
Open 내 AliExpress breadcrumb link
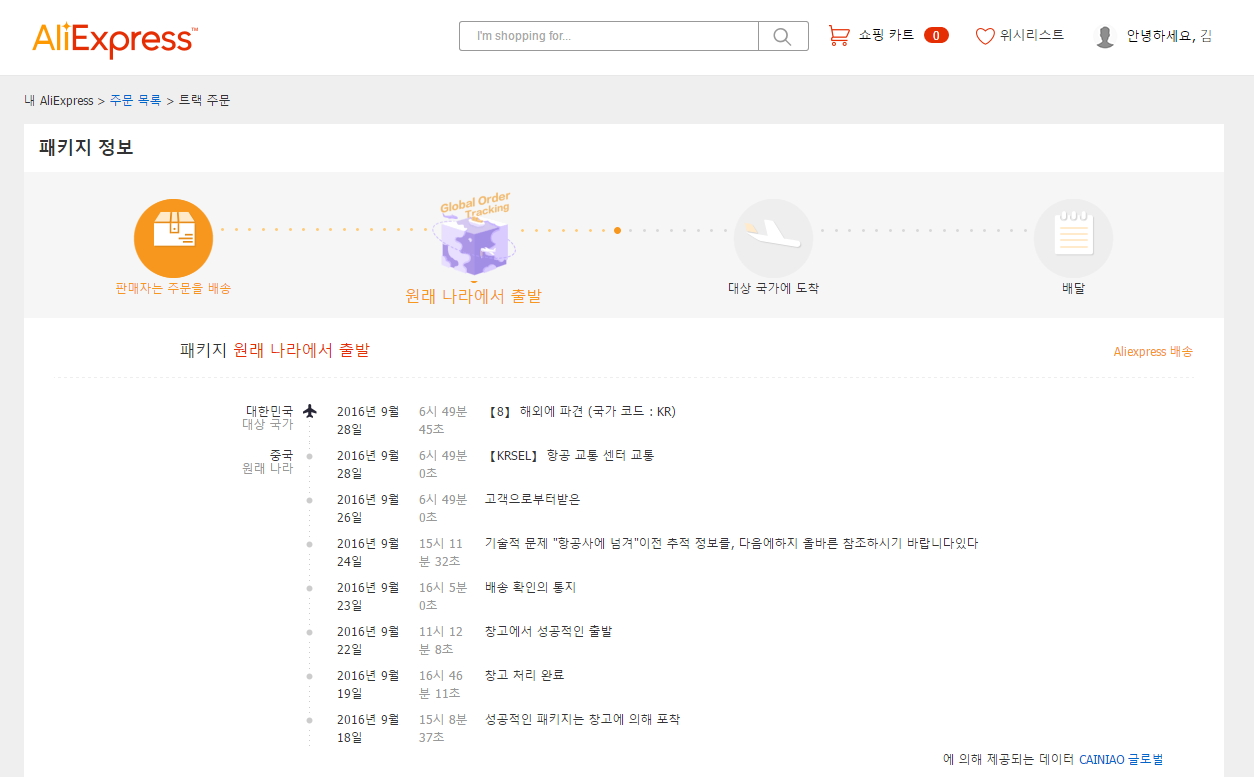pyautogui.click(x=58, y=101)
